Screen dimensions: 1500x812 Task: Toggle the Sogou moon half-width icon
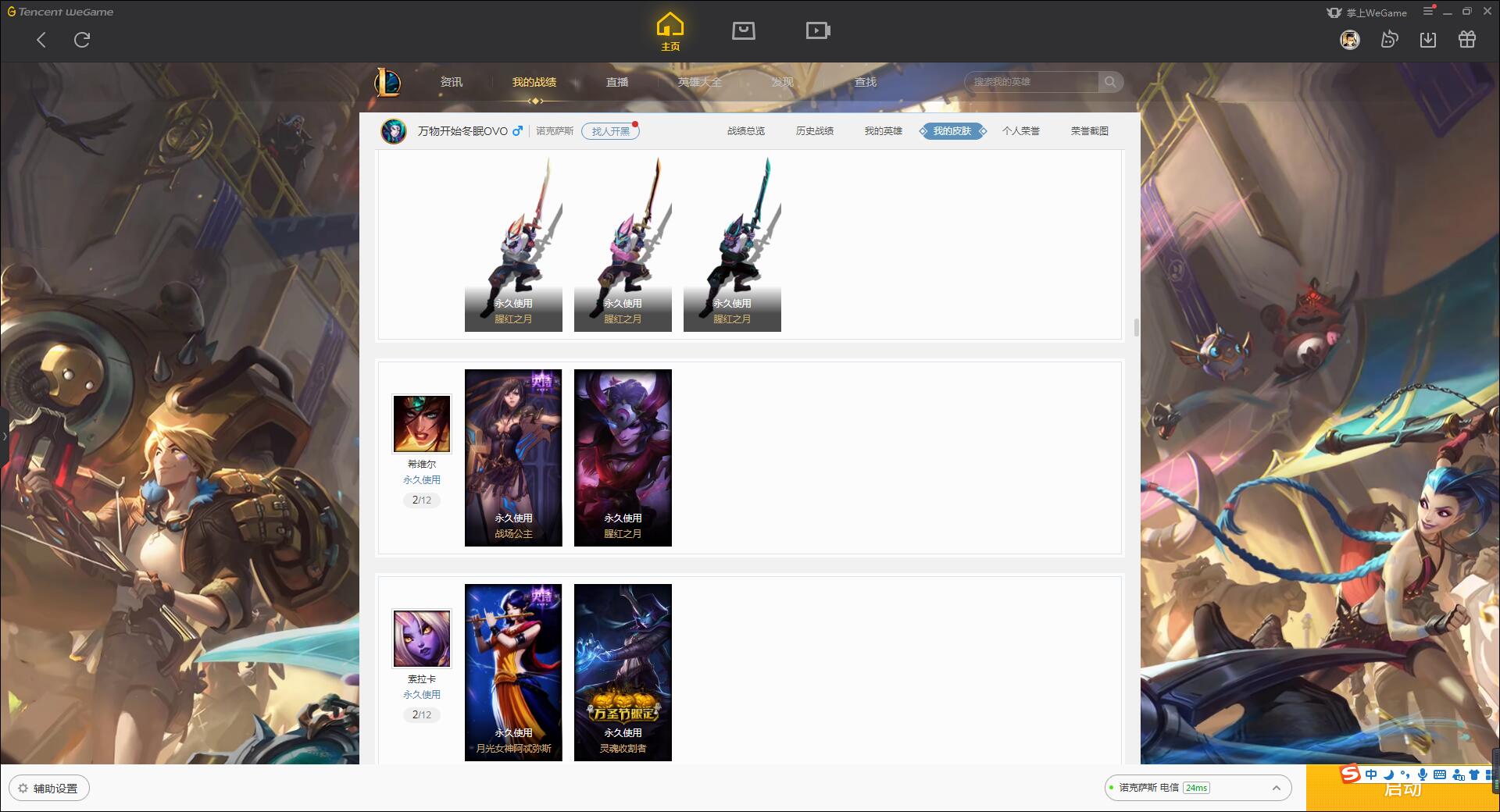click(x=1388, y=775)
